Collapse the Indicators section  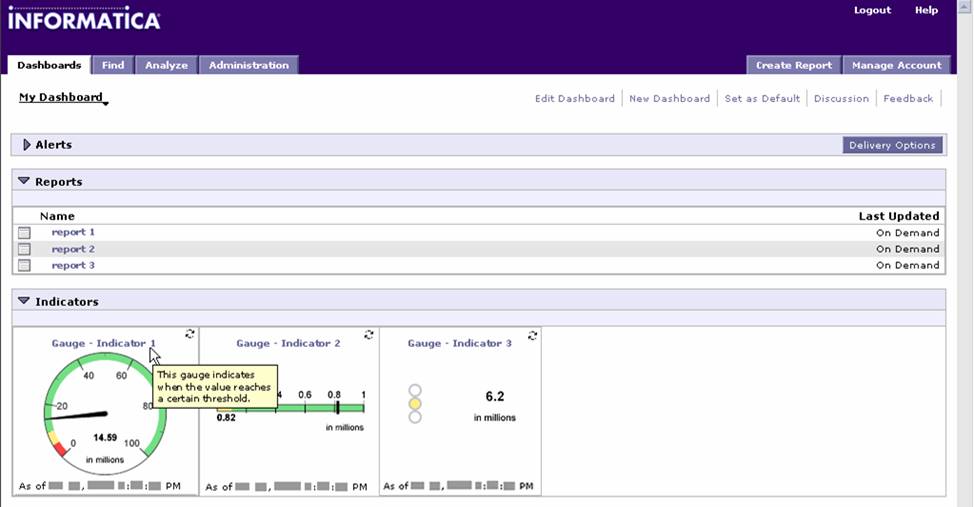pos(24,301)
